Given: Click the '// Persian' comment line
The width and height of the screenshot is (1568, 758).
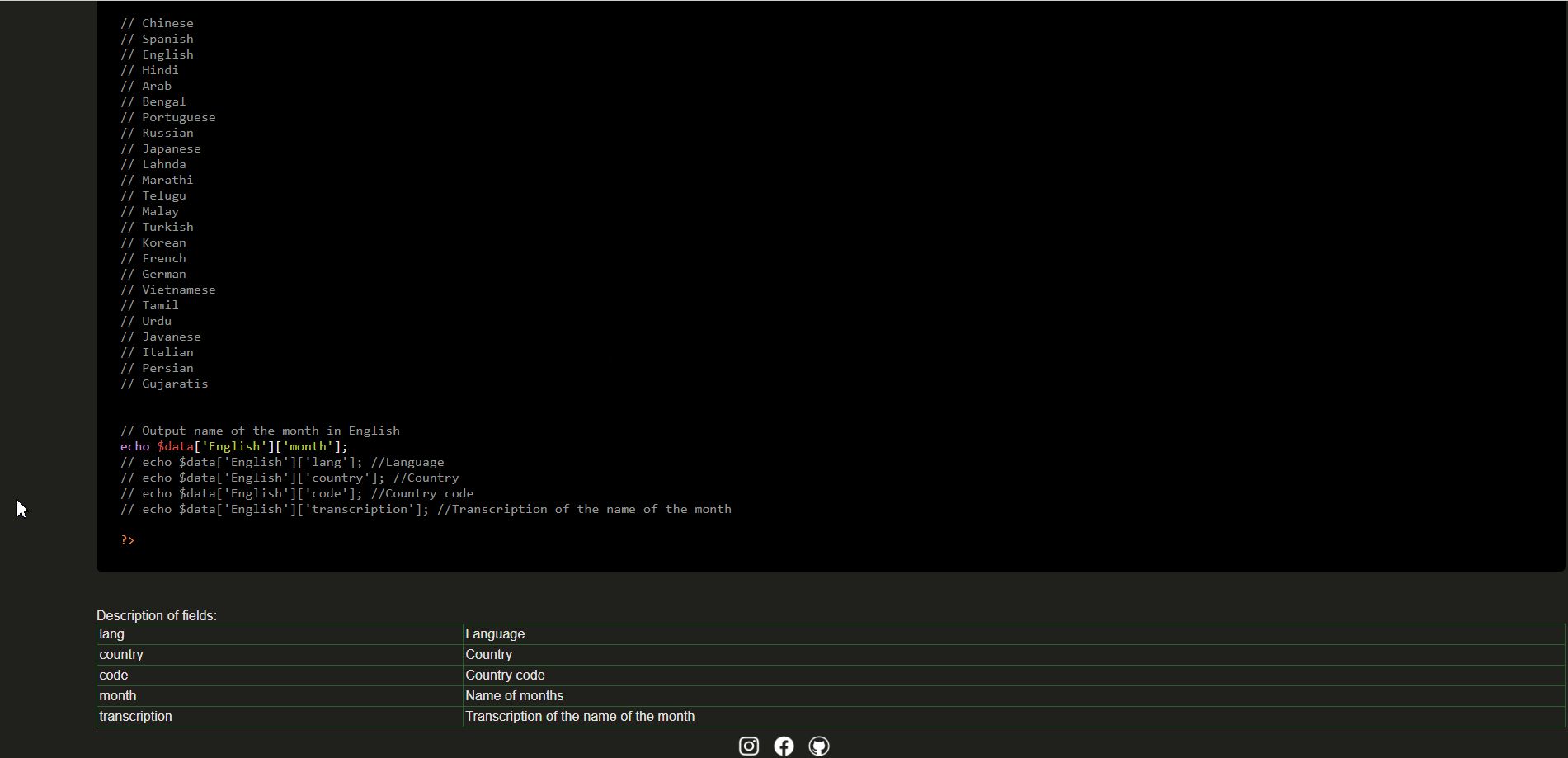Looking at the screenshot, I should click(158, 368).
